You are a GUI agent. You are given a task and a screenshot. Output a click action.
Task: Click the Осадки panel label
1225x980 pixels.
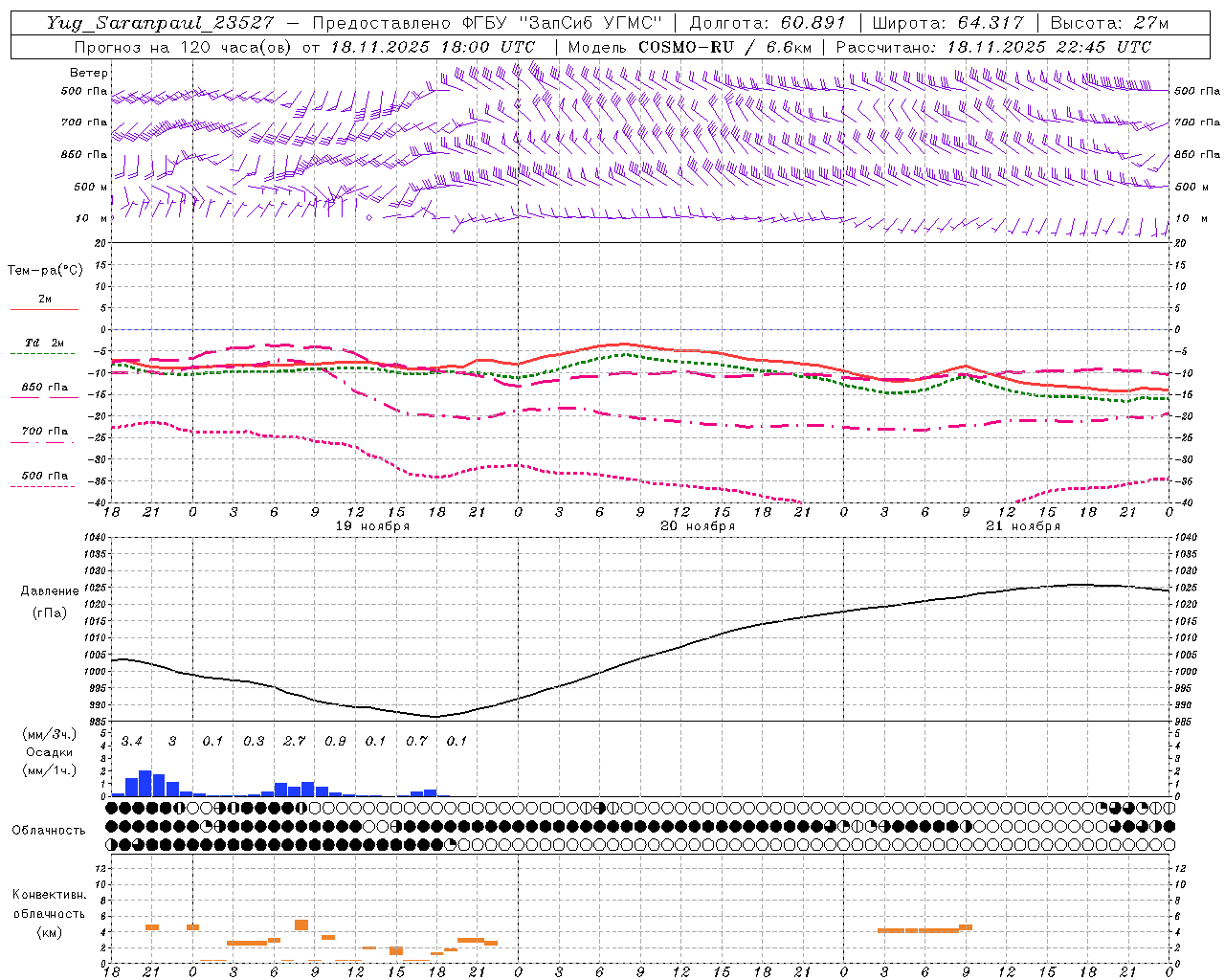50,752
